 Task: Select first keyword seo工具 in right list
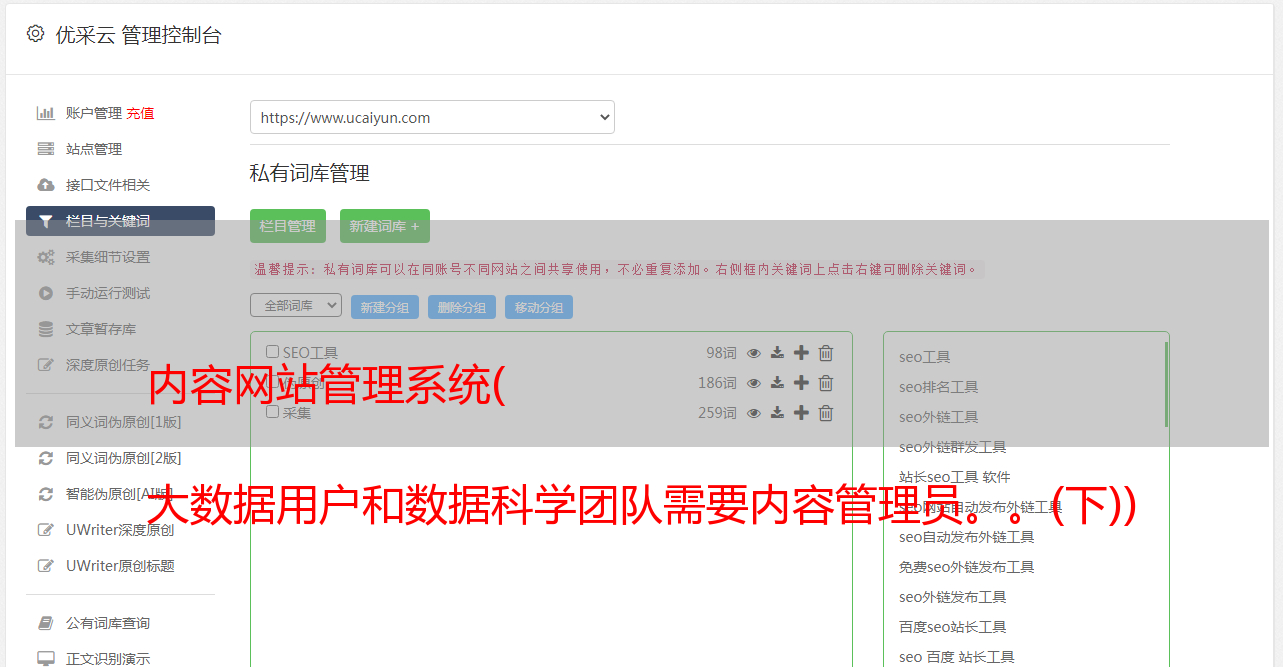[924, 357]
